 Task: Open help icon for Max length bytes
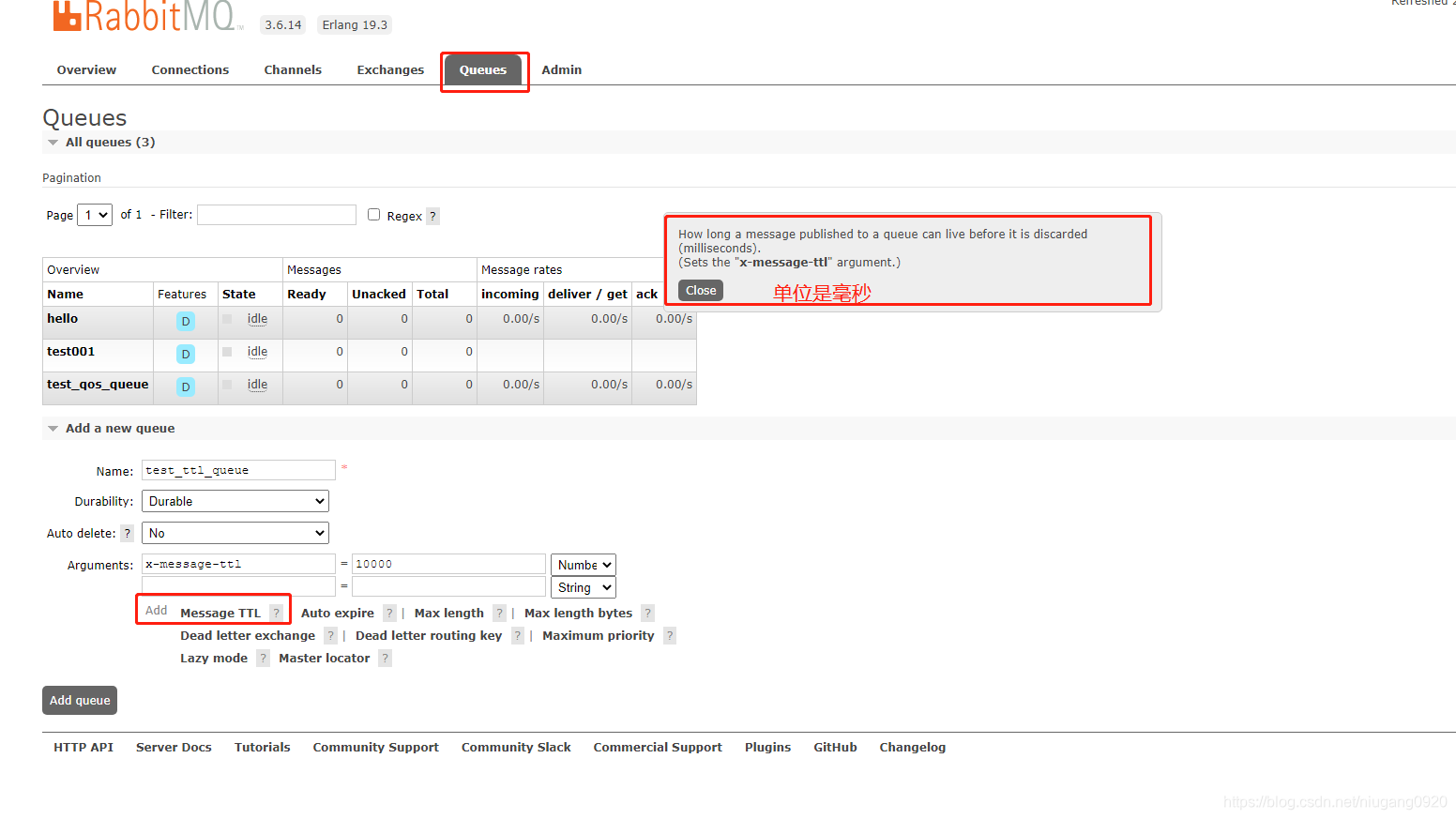coord(647,614)
